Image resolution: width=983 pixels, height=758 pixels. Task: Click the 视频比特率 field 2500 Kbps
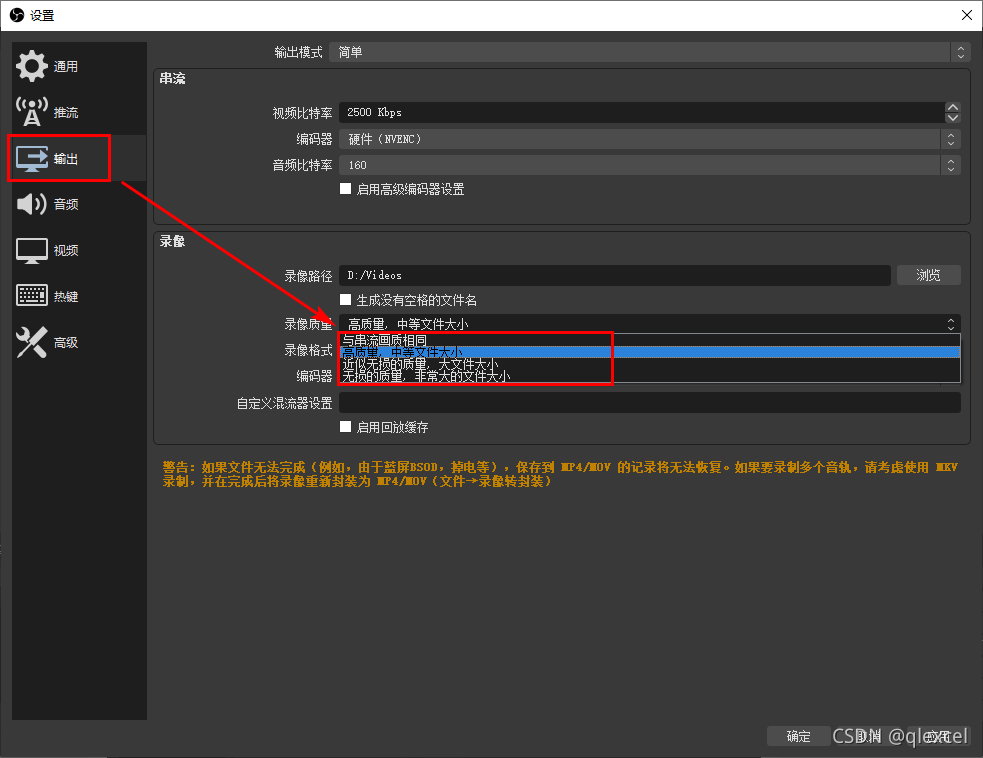[642, 112]
